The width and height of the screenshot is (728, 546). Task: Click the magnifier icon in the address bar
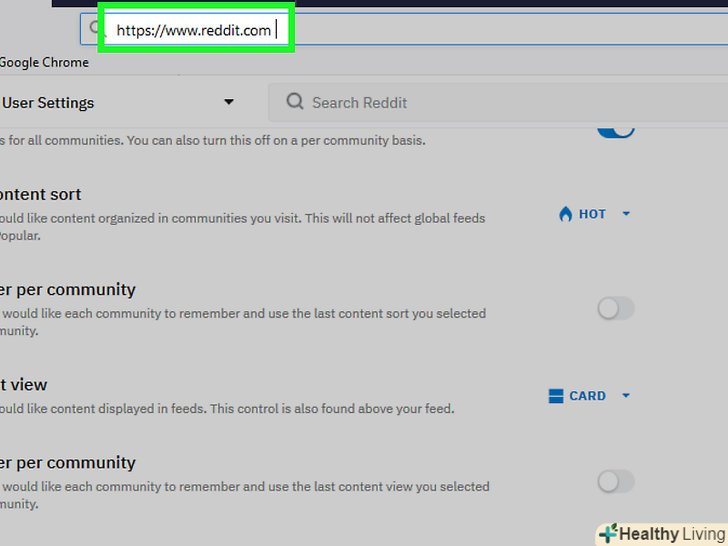click(x=94, y=30)
